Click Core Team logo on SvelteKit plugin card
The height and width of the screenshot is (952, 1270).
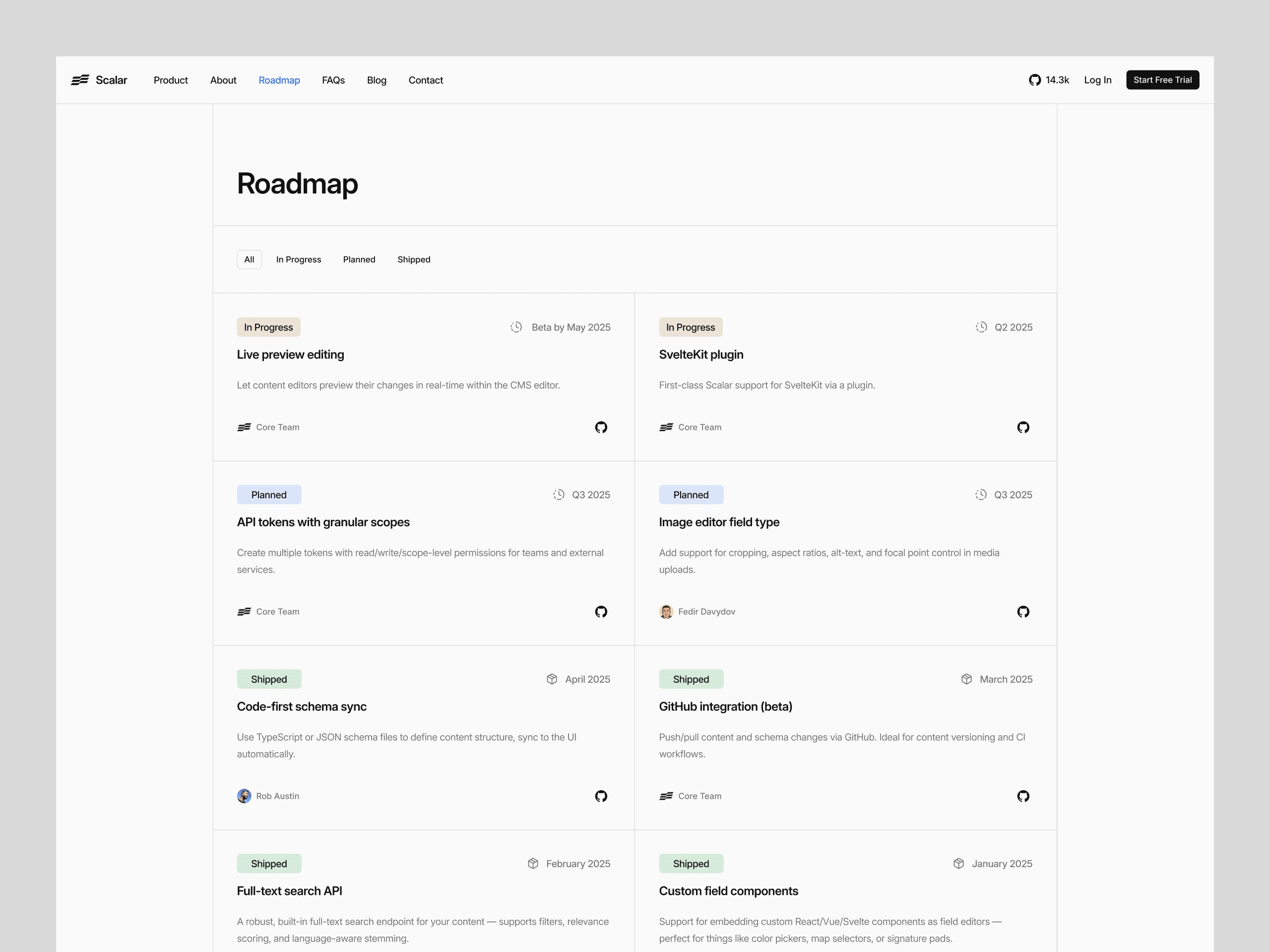(x=666, y=427)
